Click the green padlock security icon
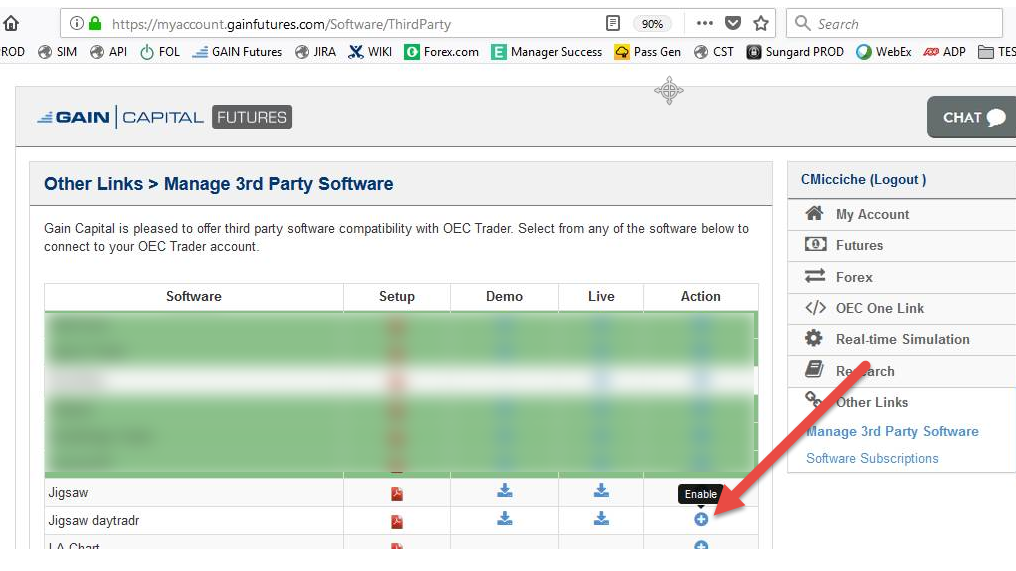 pyautogui.click(x=95, y=24)
